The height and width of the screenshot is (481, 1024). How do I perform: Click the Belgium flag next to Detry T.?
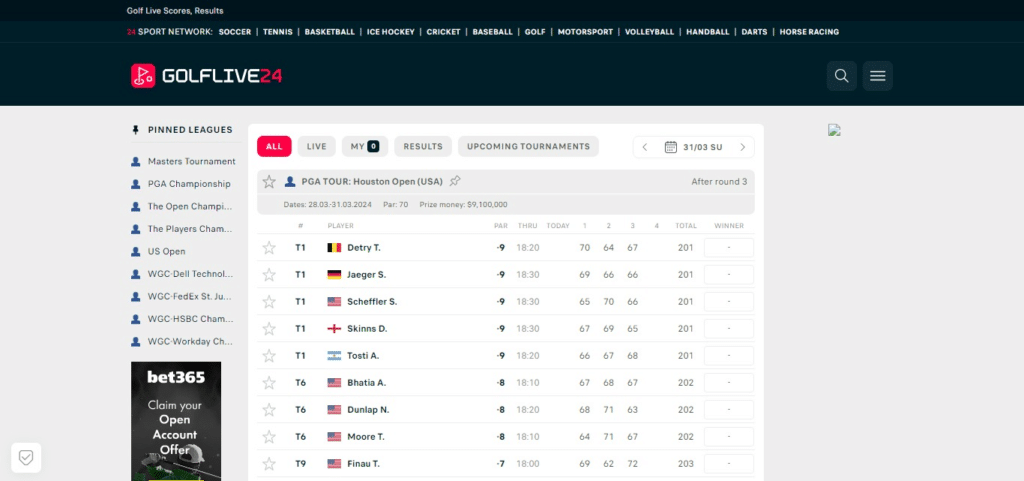pos(334,247)
